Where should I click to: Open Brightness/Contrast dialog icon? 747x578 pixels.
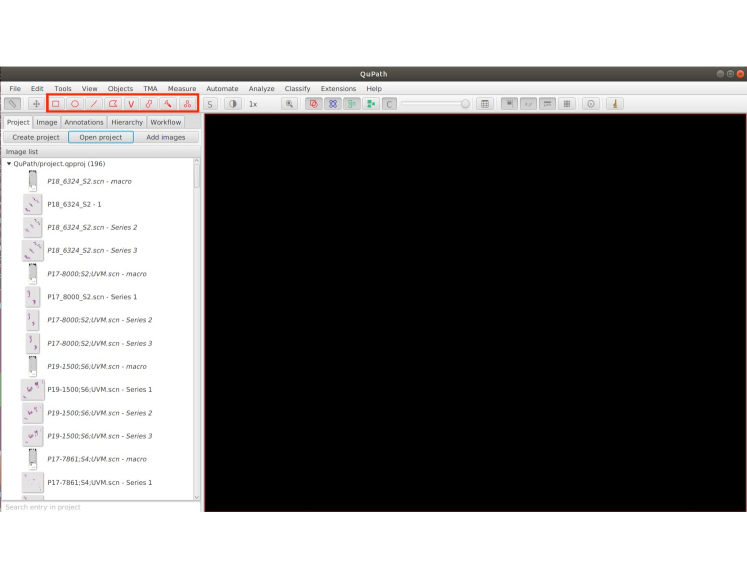pyautogui.click(x=232, y=104)
